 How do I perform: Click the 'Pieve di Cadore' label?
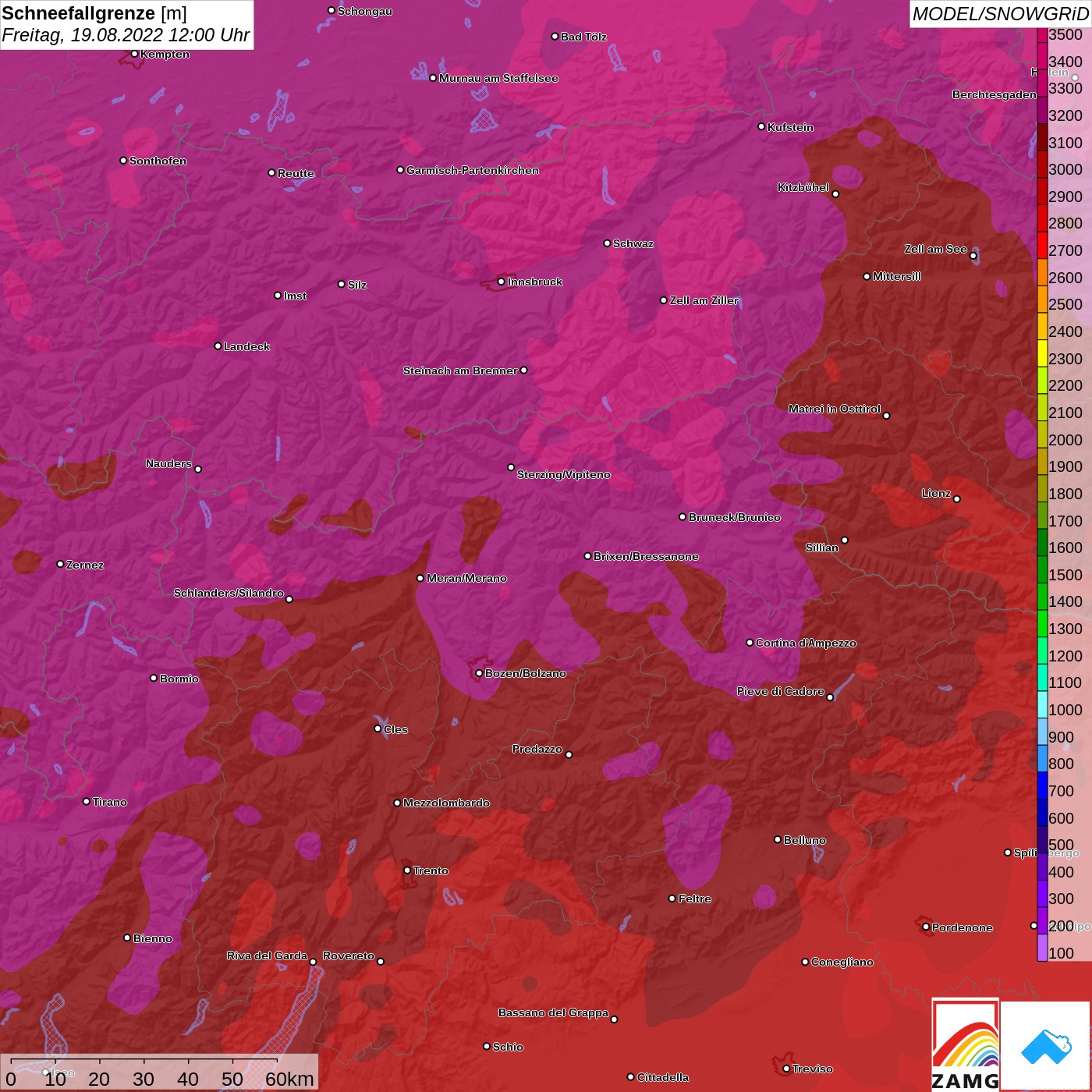click(x=781, y=691)
